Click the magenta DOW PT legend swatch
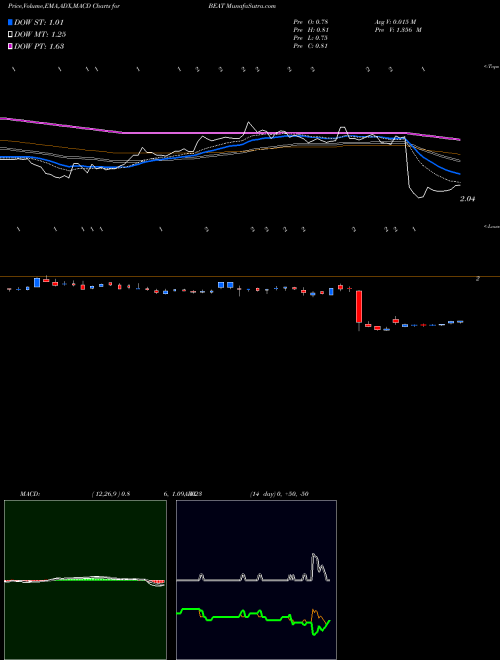 (x=10, y=46)
